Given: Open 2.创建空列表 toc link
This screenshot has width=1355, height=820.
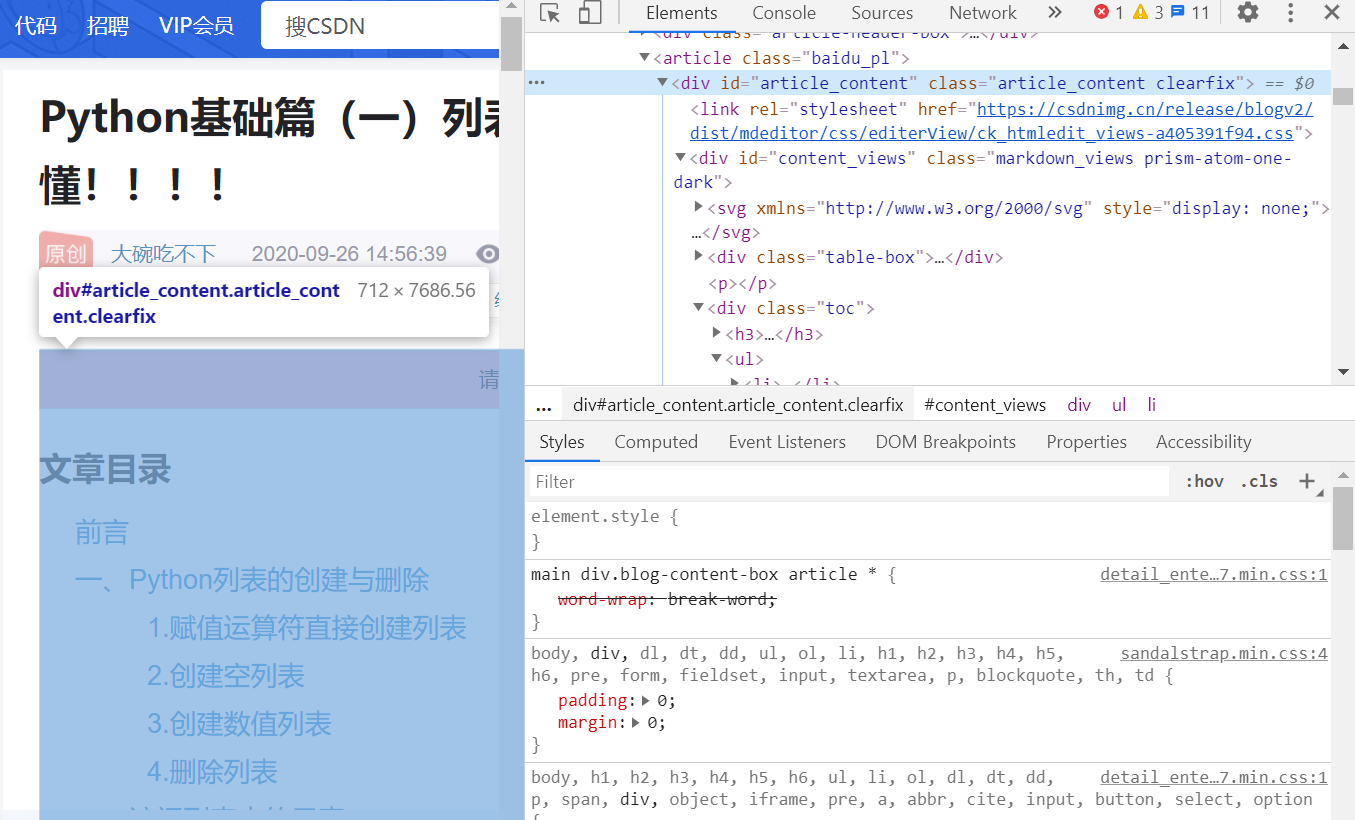Looking at the screenshot, I should [226, 676].
